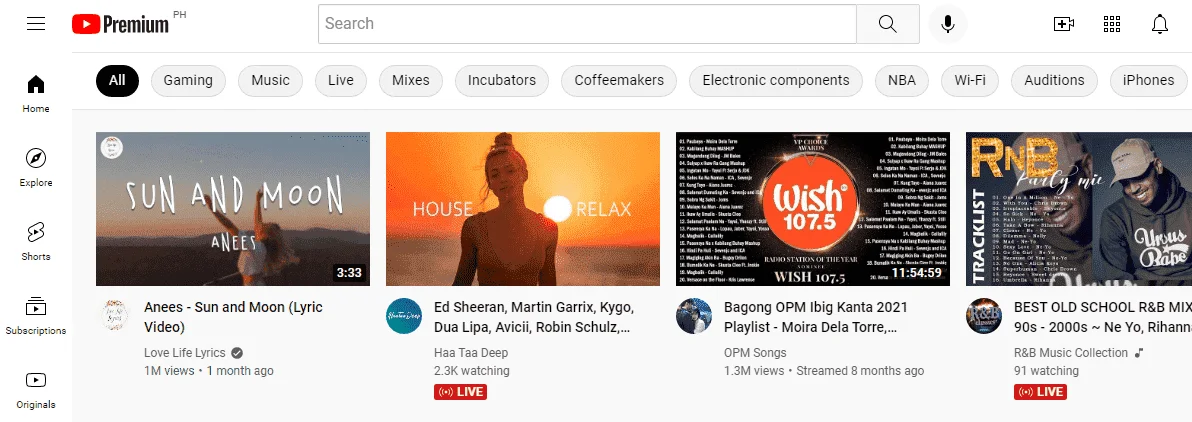Open title 'Ed Sheeran, Martin Garrix, Kygo'
The width and height of the screenshot is (1192, 422).
click(x=534, y=317)
